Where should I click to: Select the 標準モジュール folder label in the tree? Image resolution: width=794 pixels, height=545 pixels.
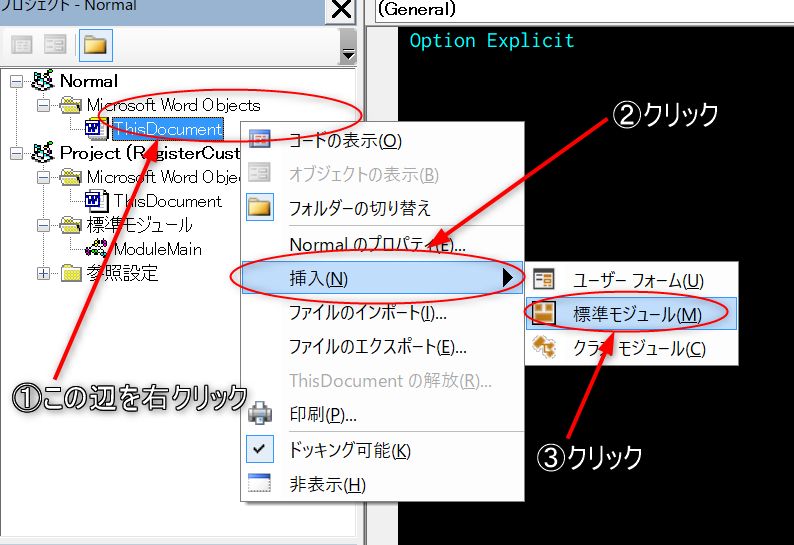pyautogui.click(x=139, y=225)
